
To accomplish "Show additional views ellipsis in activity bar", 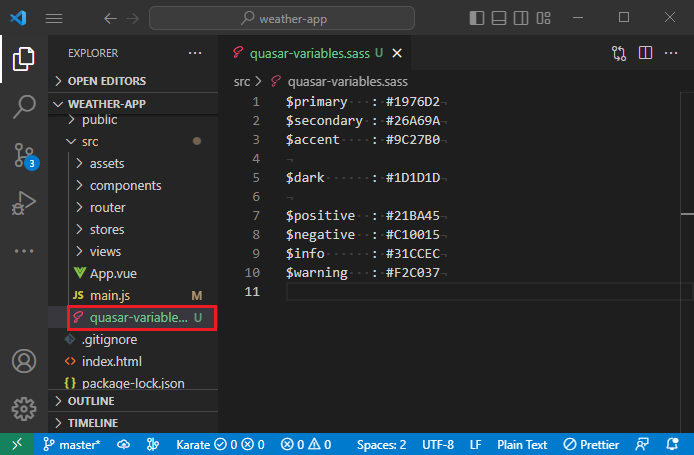I will pyautogui.click(x=23, y=251).
